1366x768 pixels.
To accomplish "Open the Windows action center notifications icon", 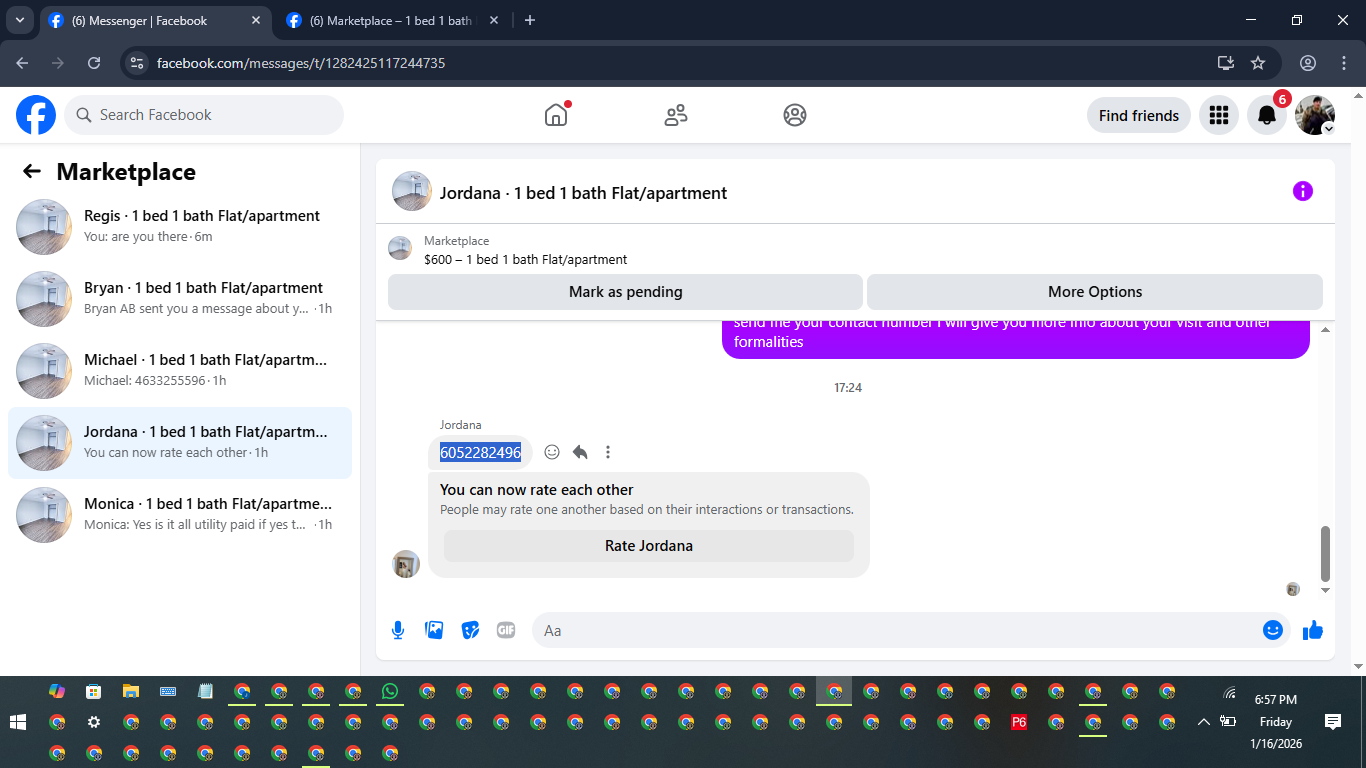I will (x=1332, y=722).
